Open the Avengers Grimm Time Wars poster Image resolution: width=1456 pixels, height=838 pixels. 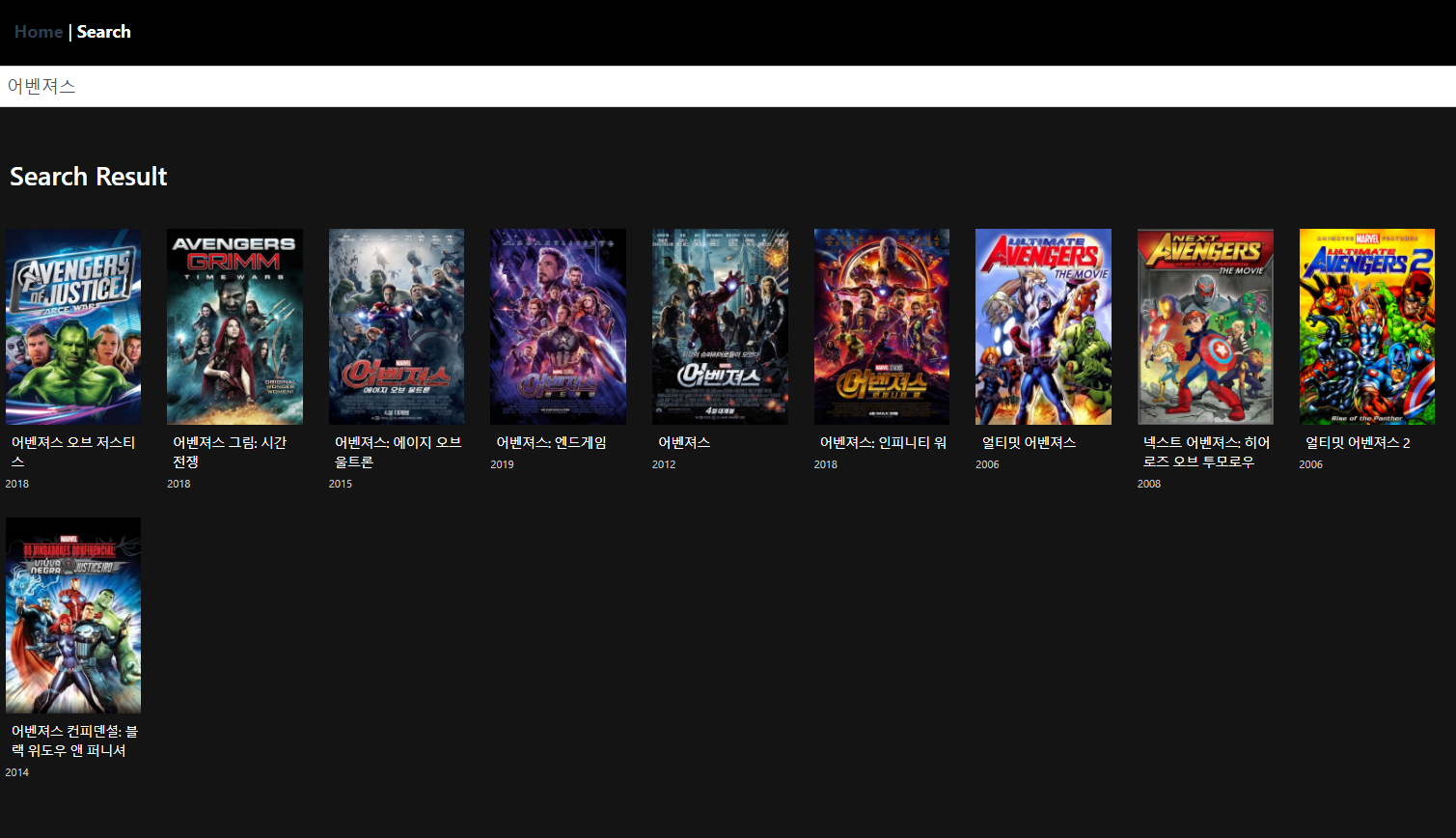click(234, 326)
